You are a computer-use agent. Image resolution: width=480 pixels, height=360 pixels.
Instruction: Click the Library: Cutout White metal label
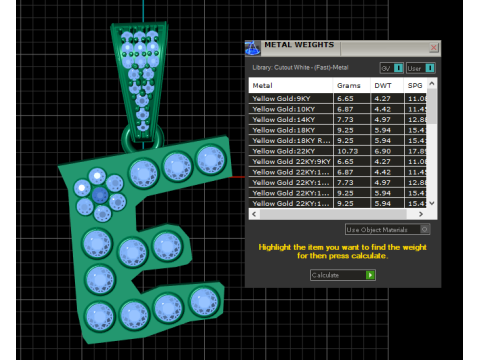[x=300, y=68]
